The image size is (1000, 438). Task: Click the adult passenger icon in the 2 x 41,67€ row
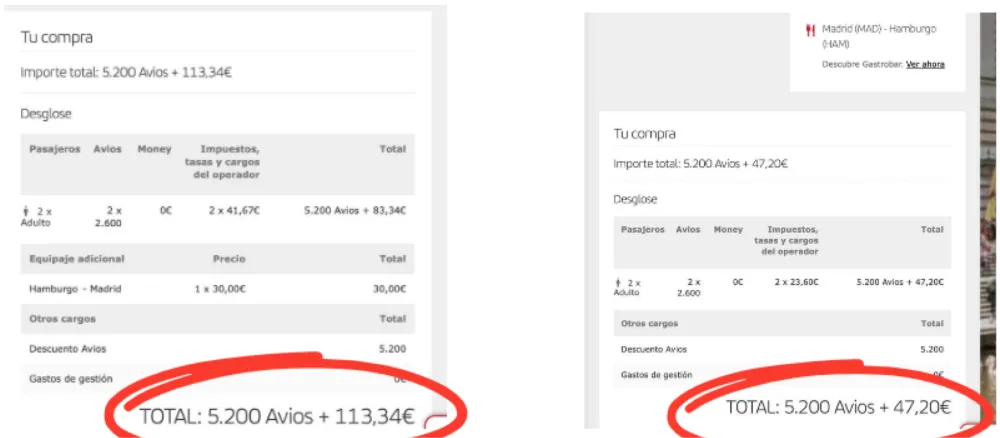(x=26, y=210)
